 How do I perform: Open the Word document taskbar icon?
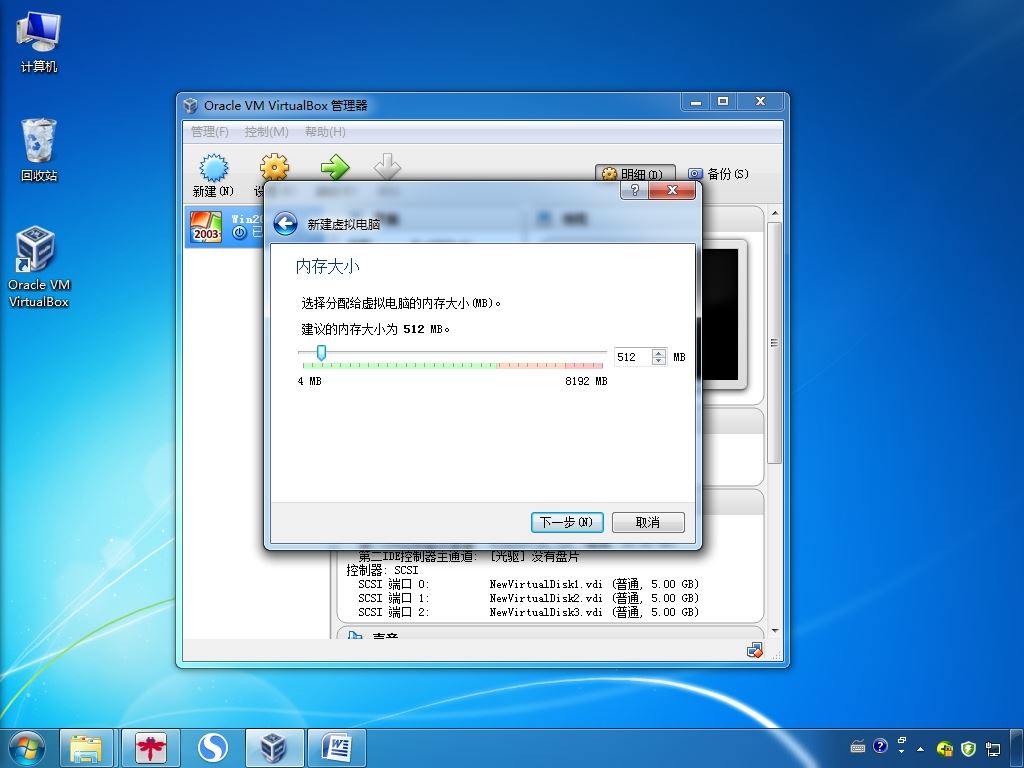[336, 748]
